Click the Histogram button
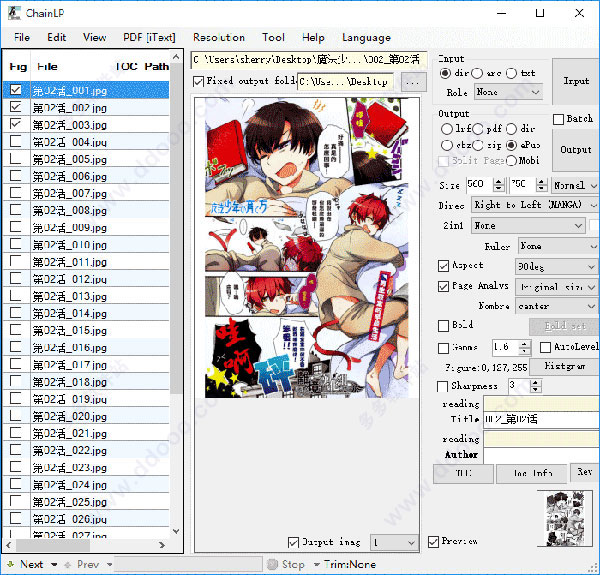This screenshot has height=575, width=600. click(x=564, y=367)
